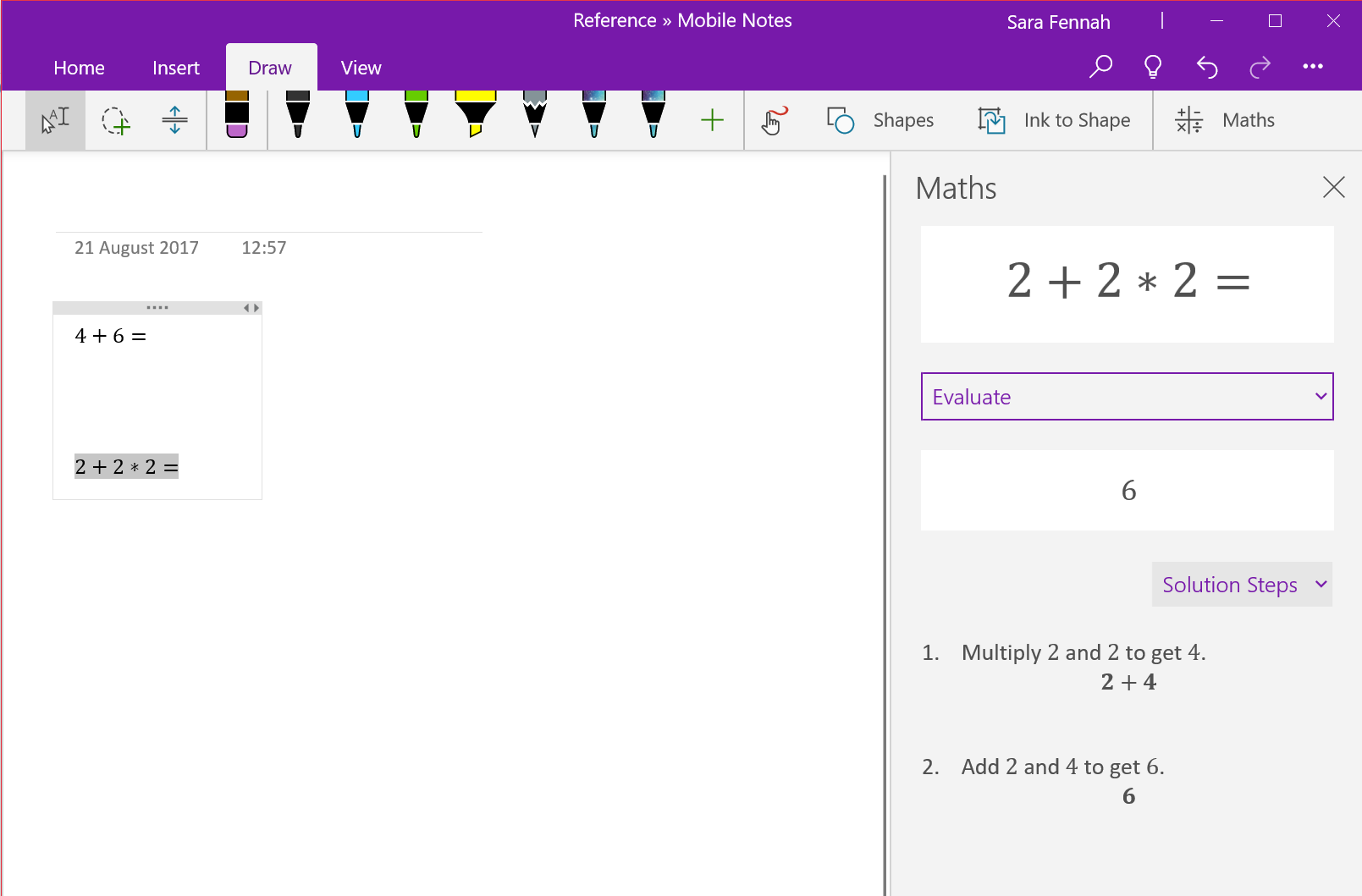The image size is (1362, 896).
Task: Click the answer field showing 6
Action: click(x=1127, y=491)
